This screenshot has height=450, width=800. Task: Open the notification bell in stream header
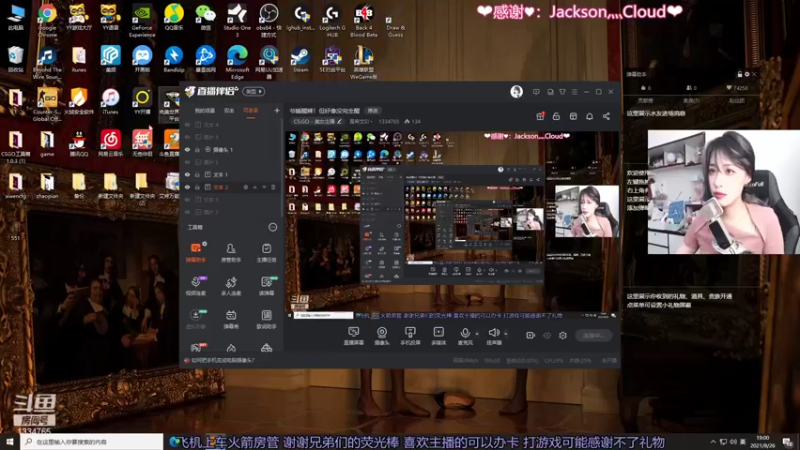click(589, 116)
